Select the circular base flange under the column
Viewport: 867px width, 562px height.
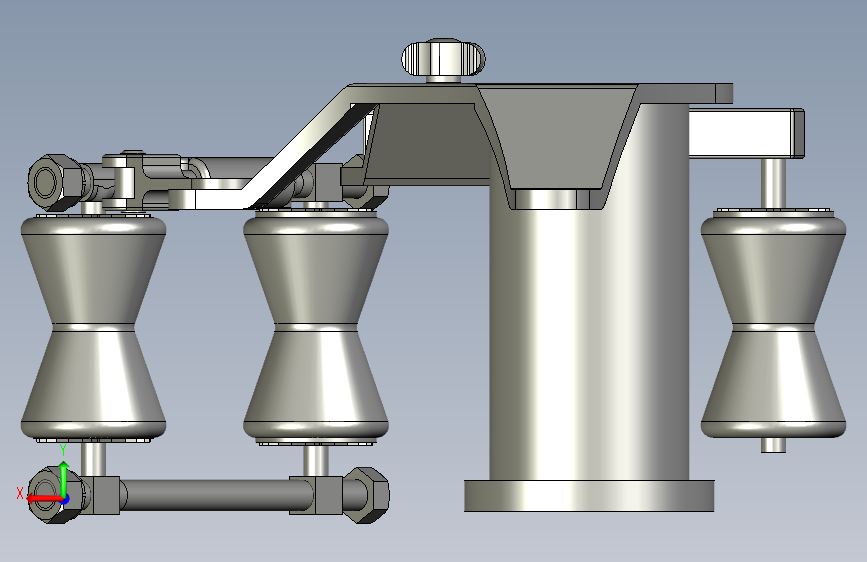589,496
